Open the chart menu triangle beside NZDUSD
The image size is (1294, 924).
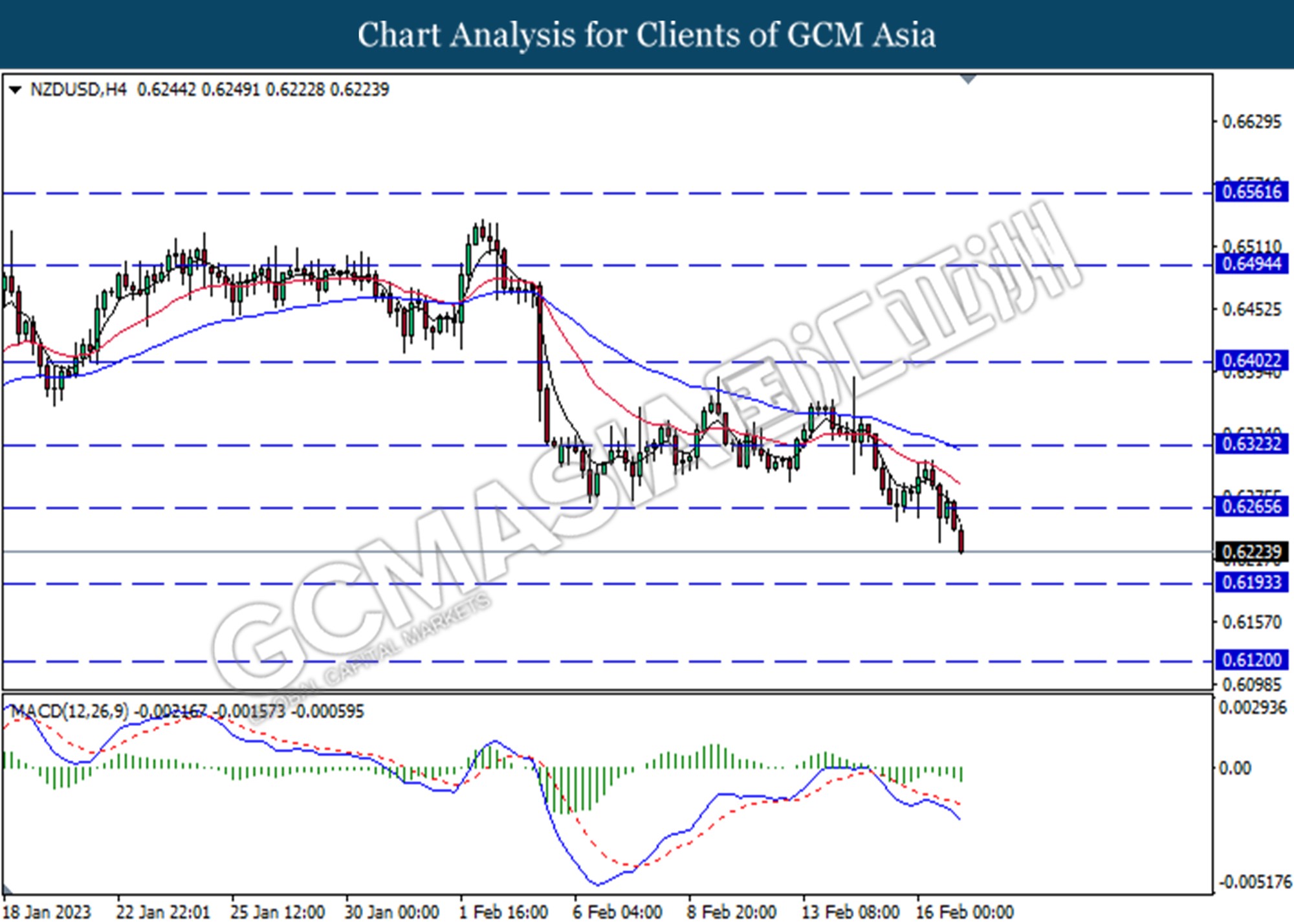(x=15, y=90)
